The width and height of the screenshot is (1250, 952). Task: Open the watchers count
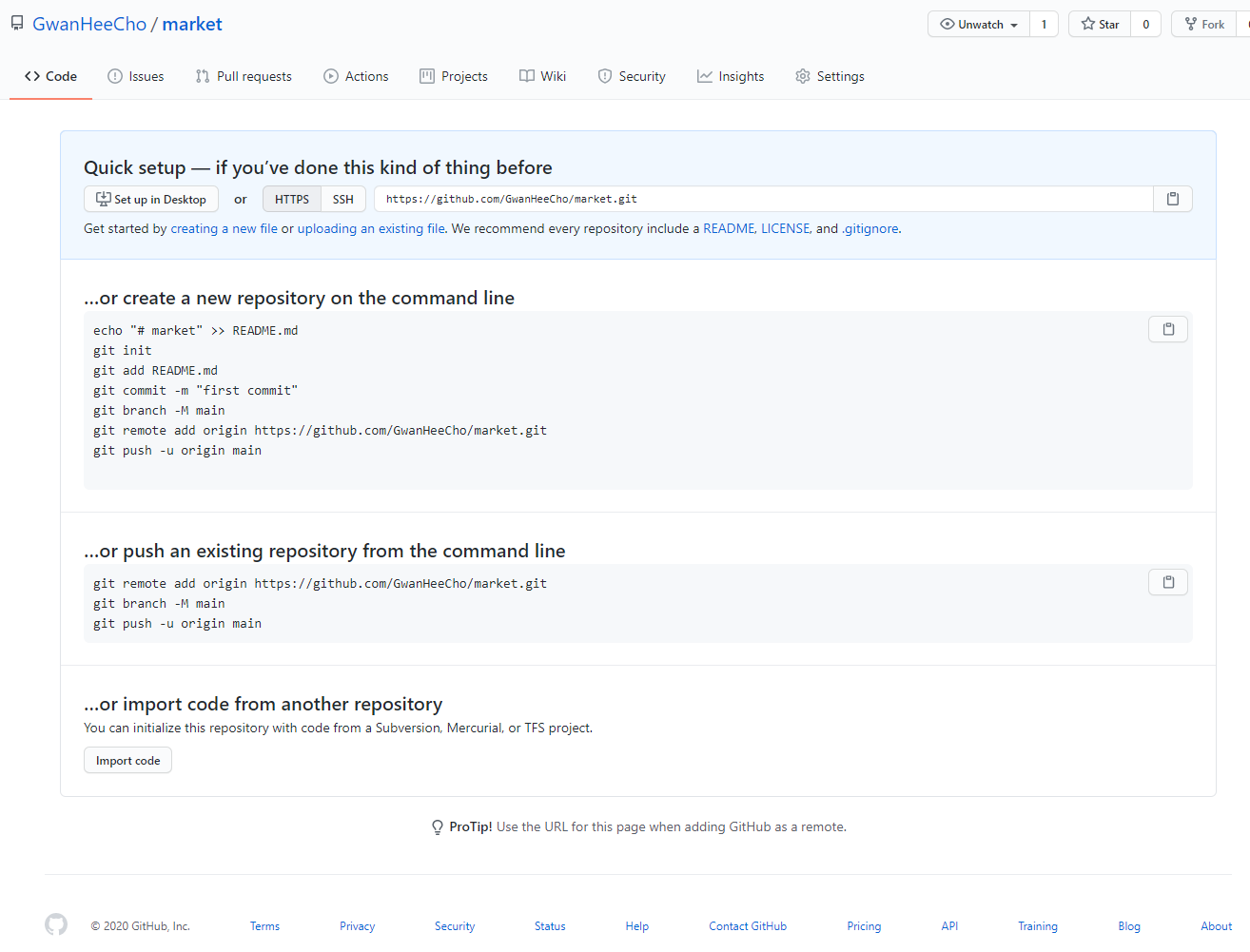coord(1044,25)
